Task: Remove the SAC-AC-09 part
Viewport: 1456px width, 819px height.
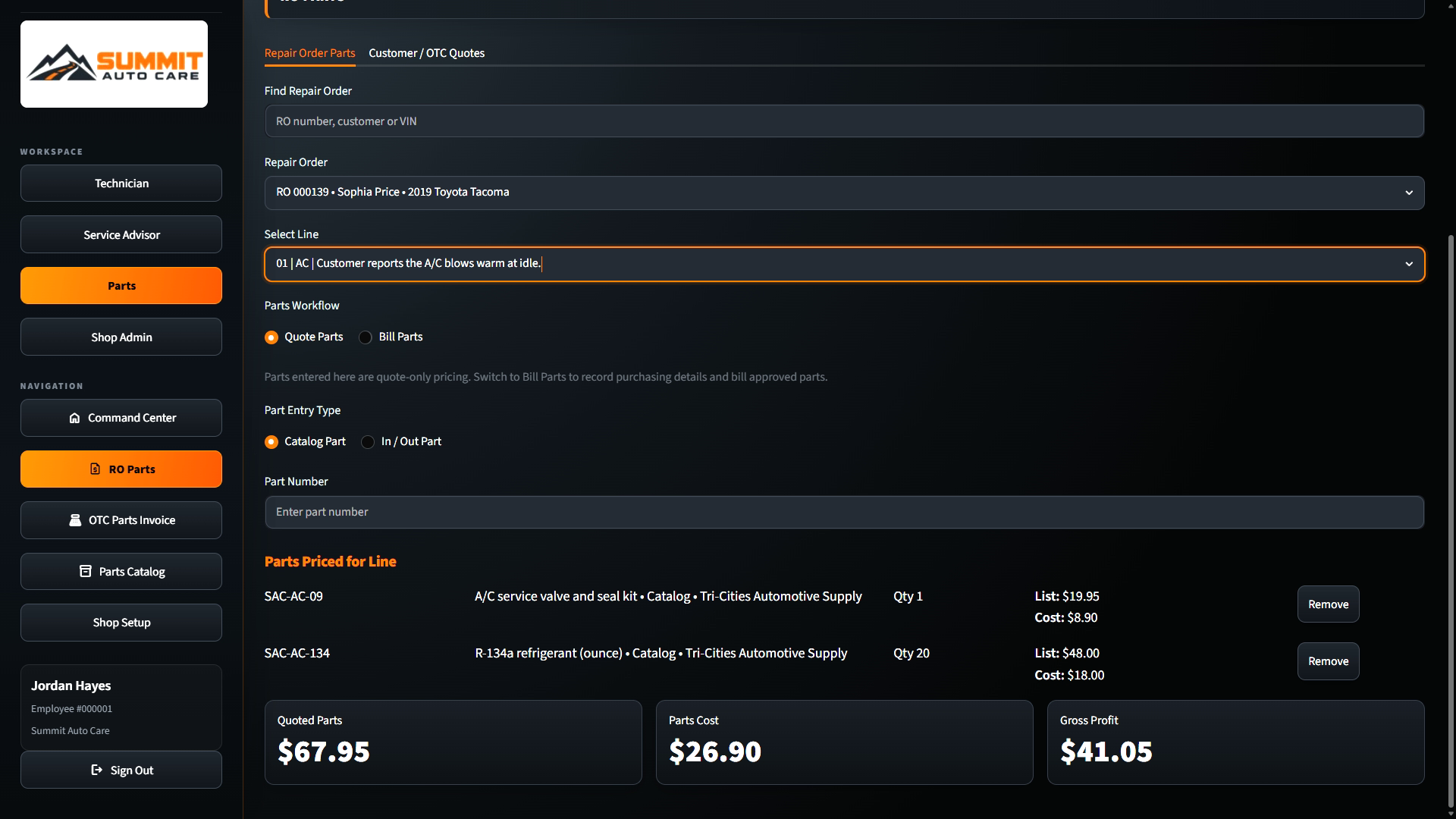Action: coord(1328,604)
